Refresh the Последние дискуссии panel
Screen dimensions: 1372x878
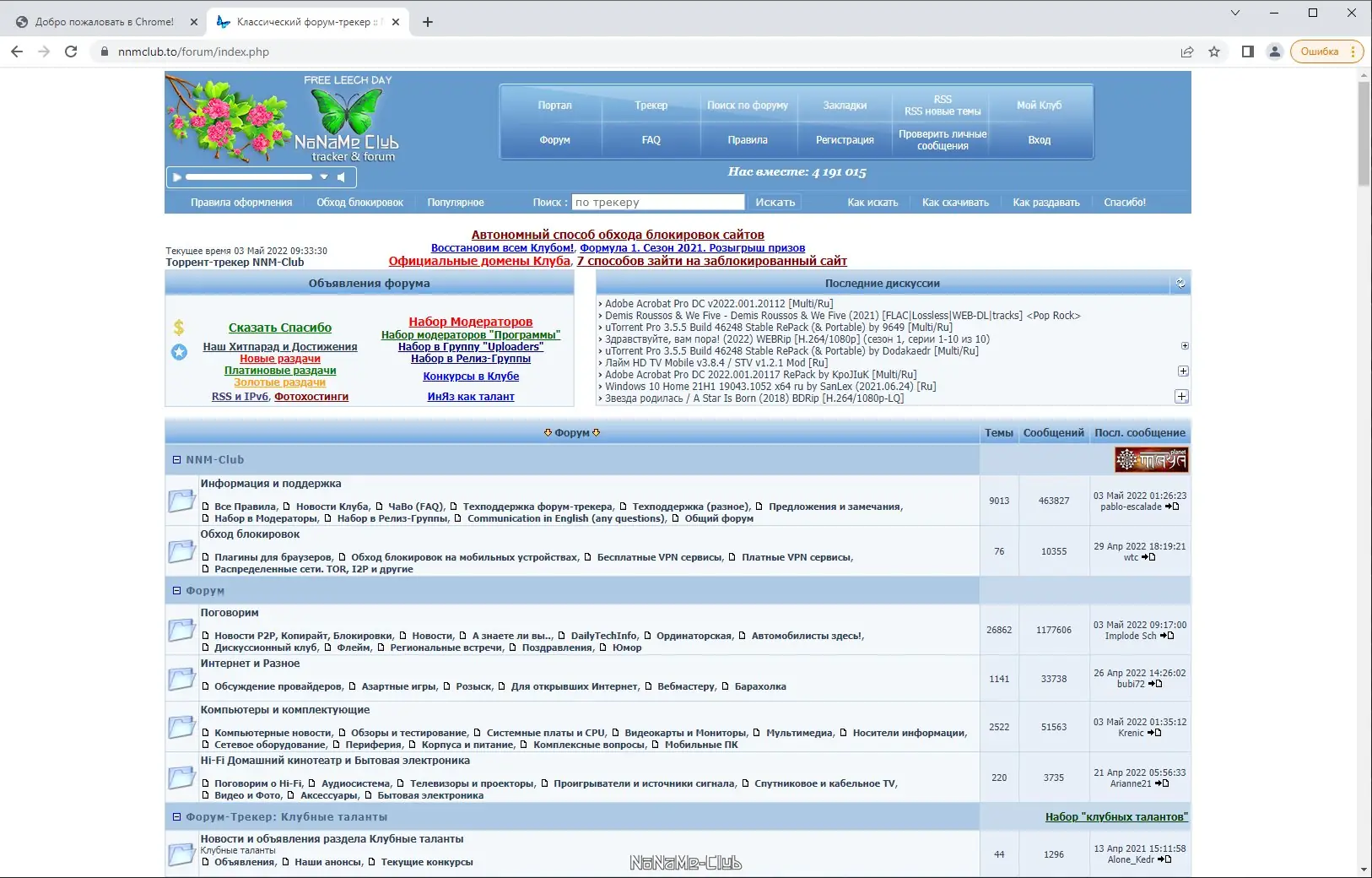coord(1180,284)
